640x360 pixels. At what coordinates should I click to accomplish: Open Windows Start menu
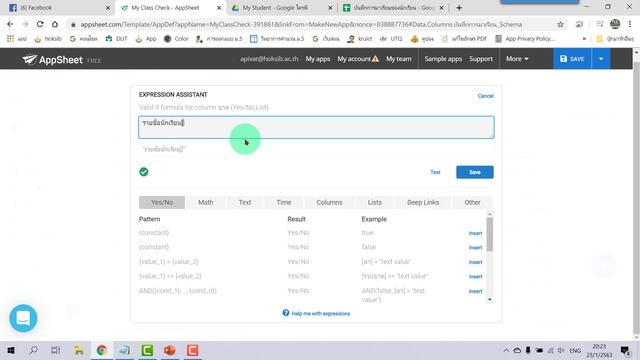[11, 350]
